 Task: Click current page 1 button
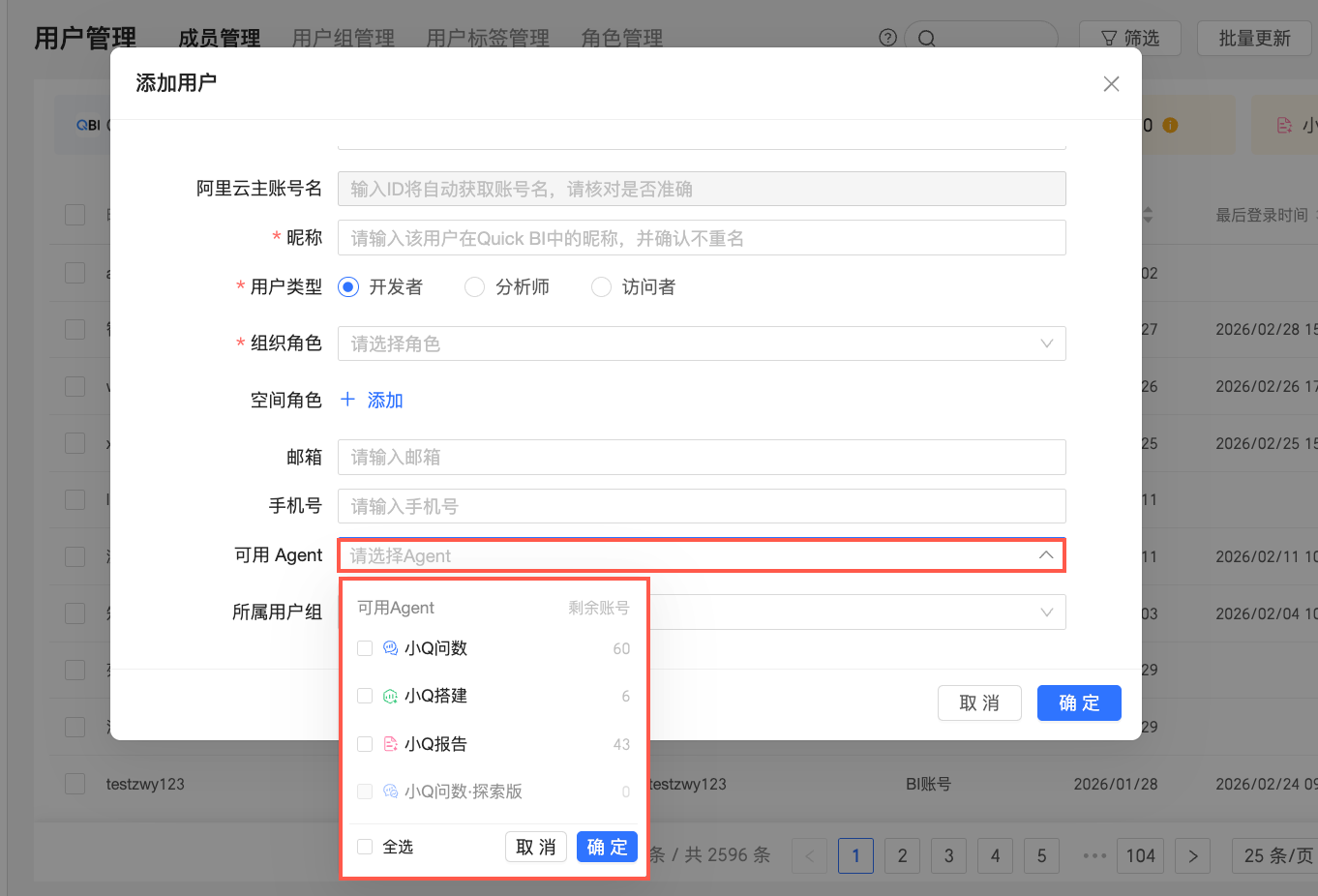pos(855,855)
